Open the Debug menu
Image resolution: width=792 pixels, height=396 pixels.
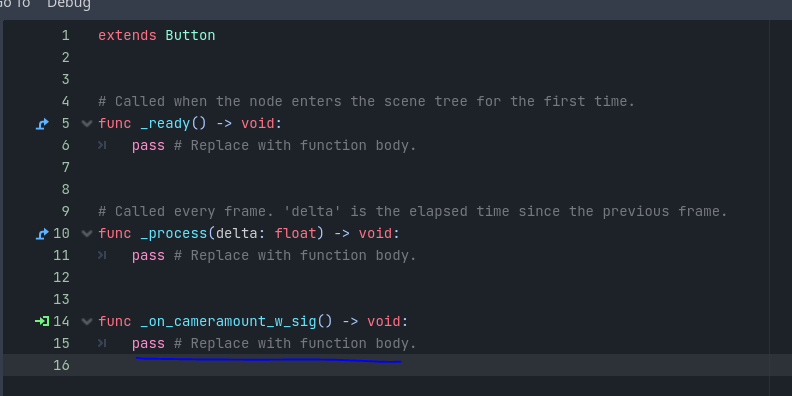(x=69, y=5)
